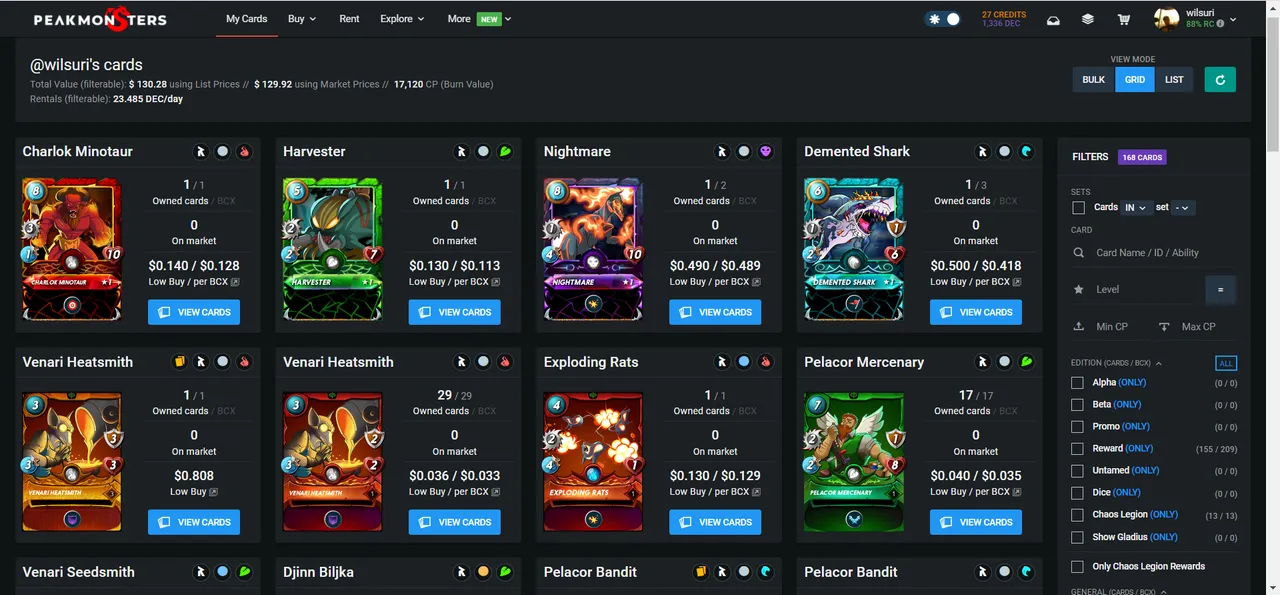This screenshot has width=1280, height=595.
Task: Click the external link icon under Nightmare's price
Action: point(757,282)
